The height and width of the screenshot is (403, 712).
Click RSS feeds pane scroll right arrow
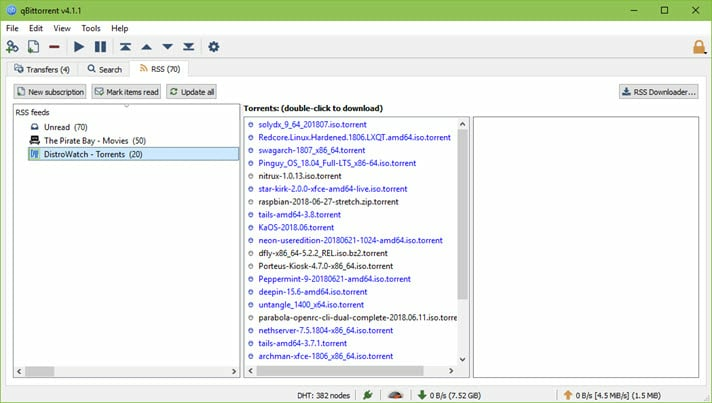point(234,371)
